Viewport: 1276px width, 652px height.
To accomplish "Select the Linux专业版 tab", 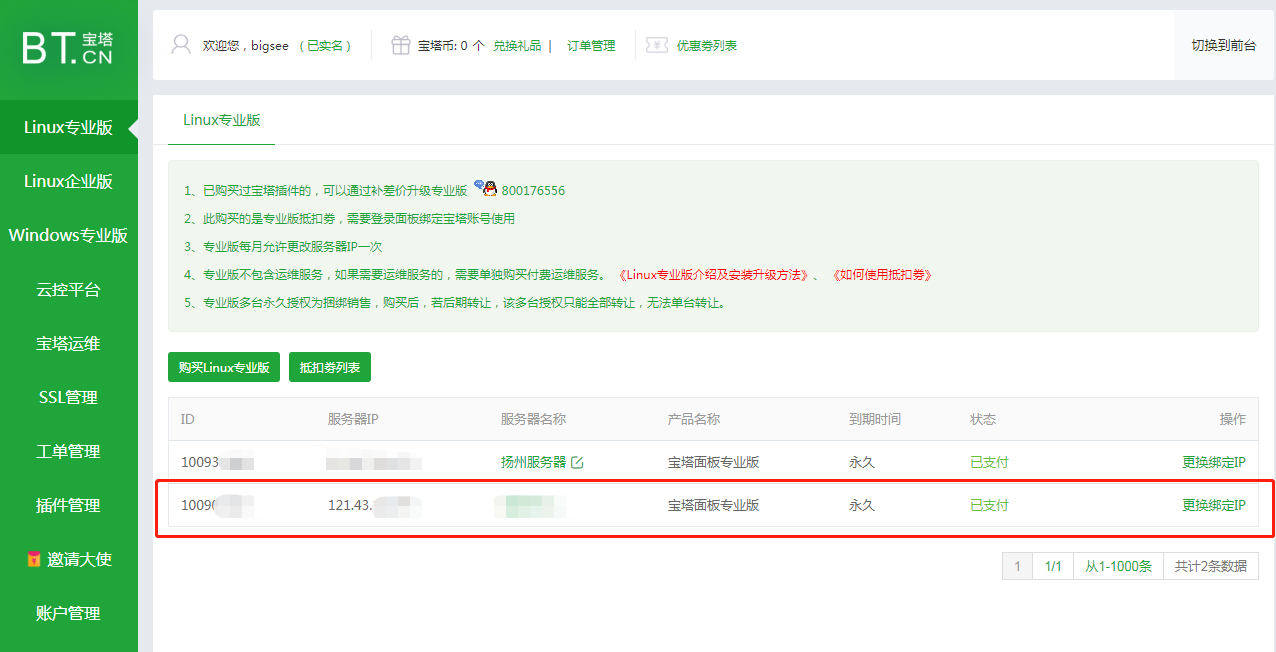I will [221, 120].
